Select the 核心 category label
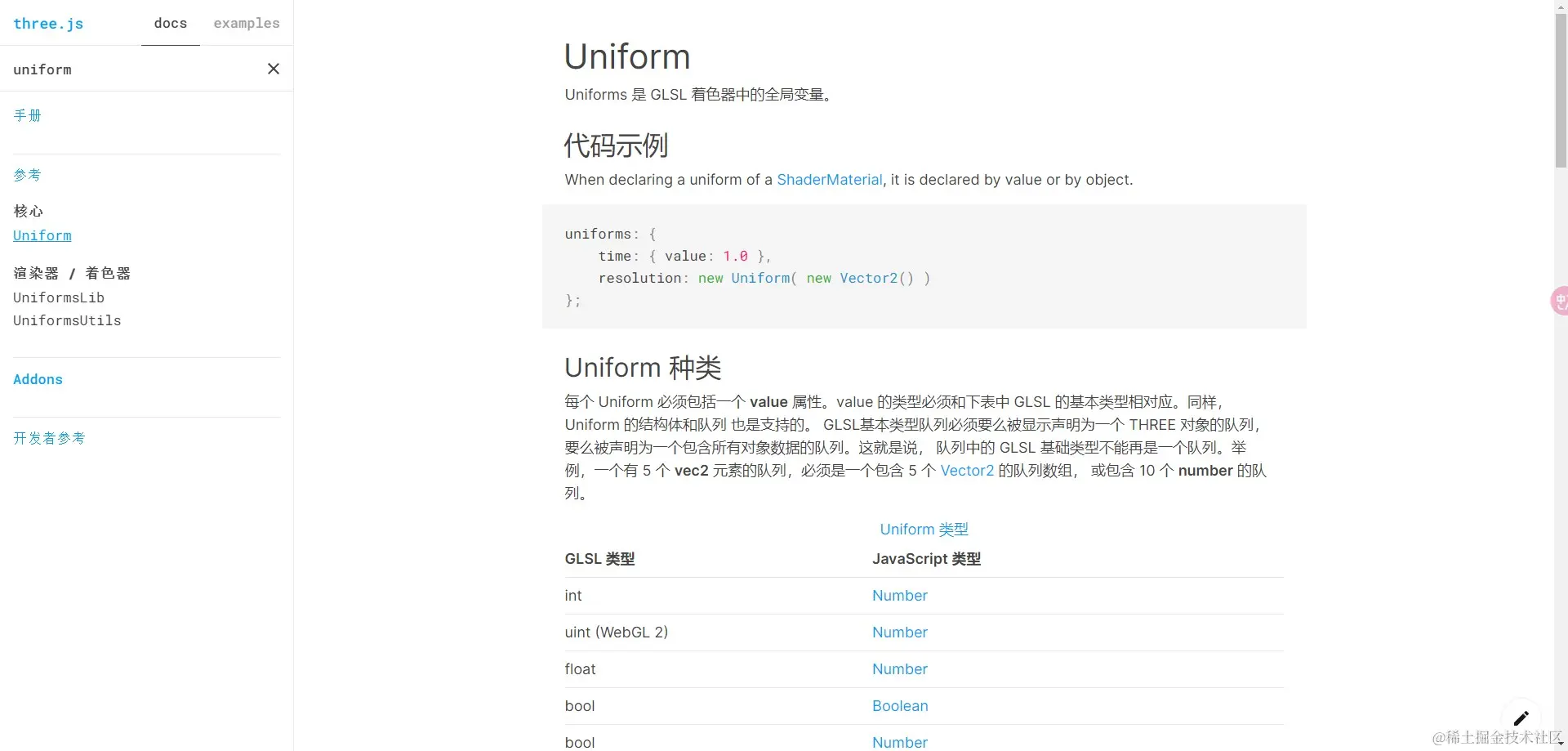 click(28, 211)
